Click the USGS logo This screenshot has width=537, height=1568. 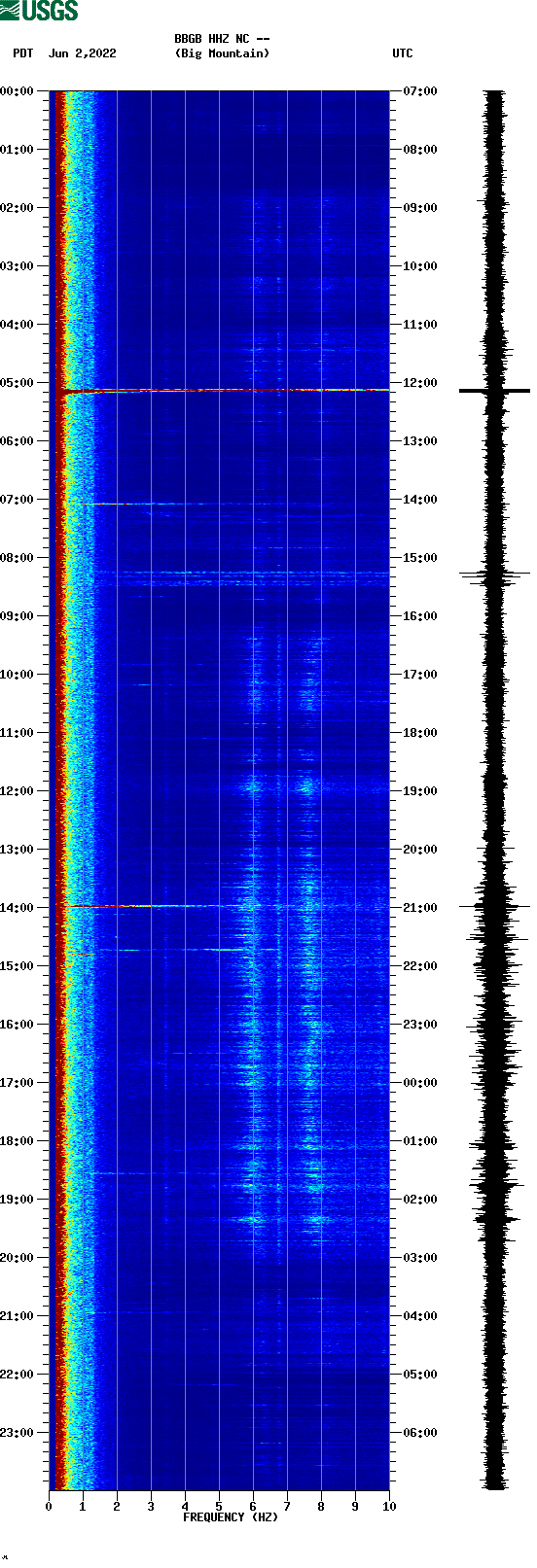(x=39, y=11)
